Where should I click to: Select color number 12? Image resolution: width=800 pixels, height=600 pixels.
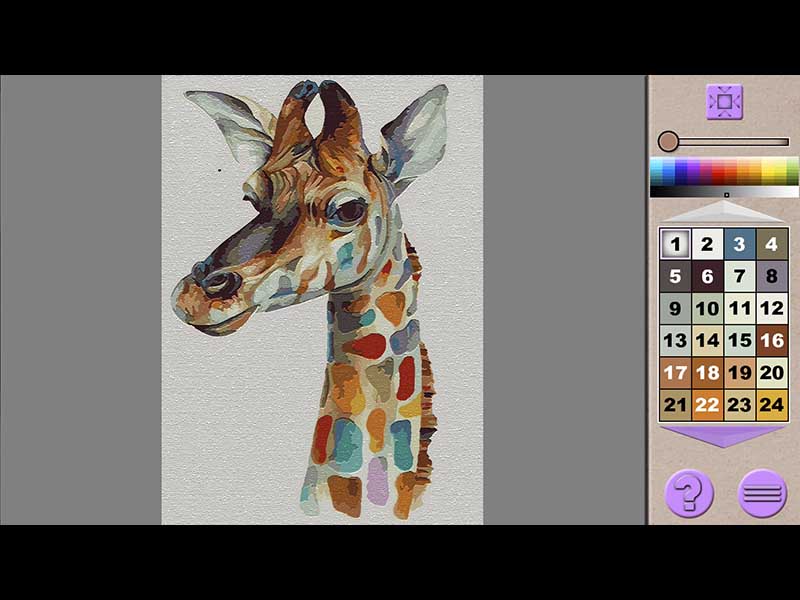tap(771, 308)
